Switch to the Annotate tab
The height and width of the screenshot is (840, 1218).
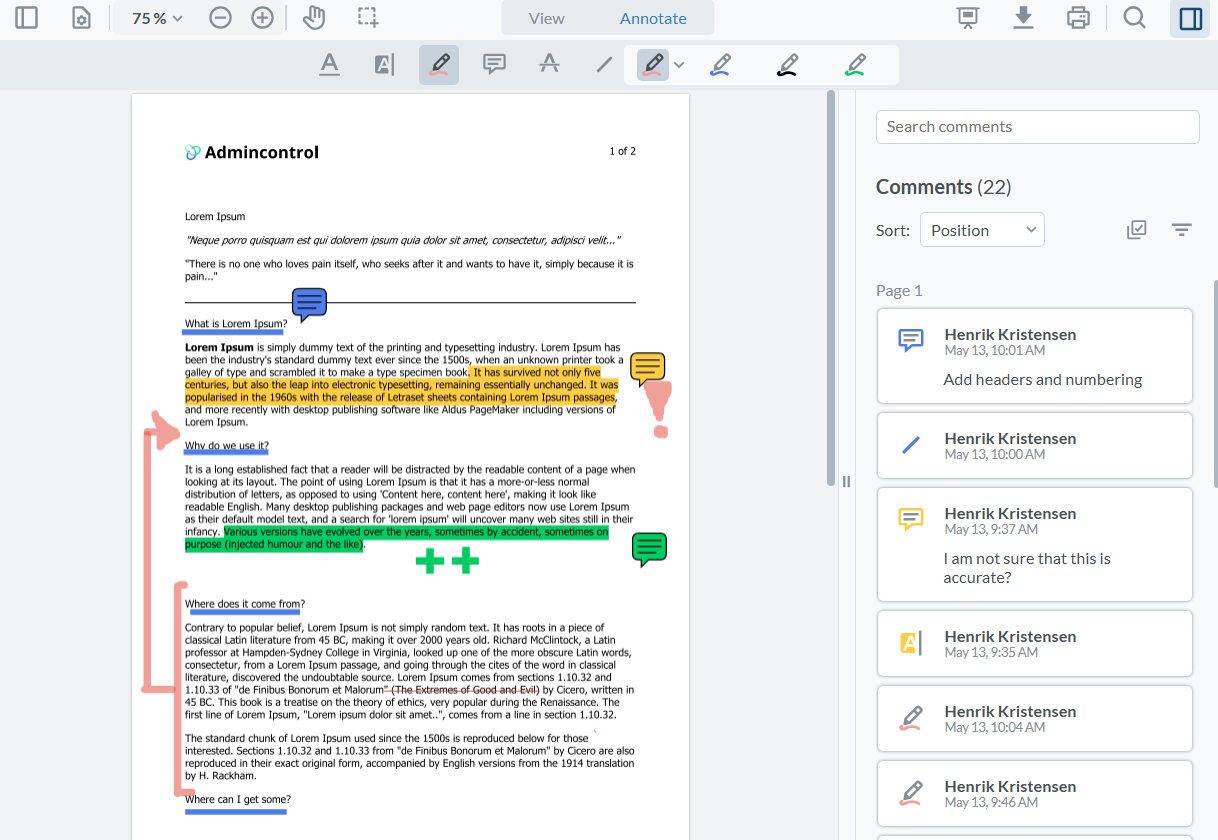tap(653, 18)
